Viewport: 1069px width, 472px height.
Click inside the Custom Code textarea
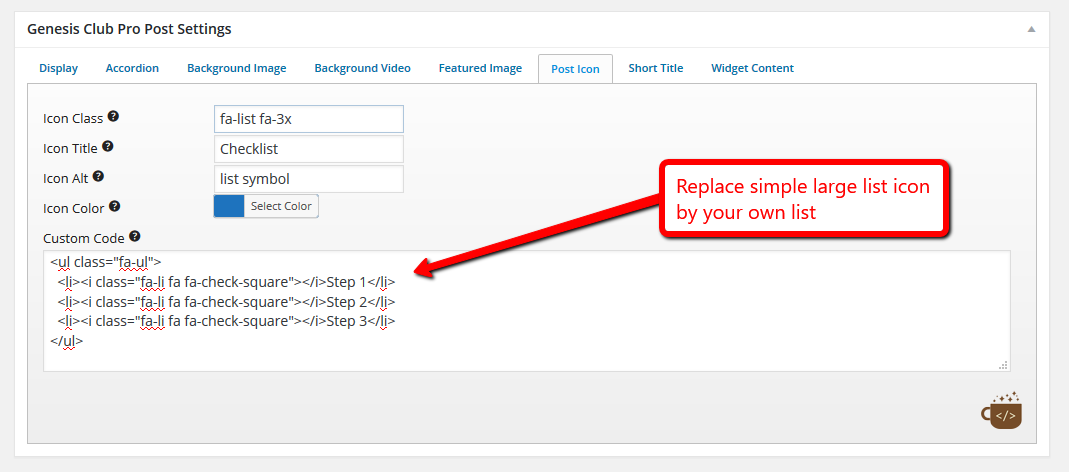coord(526,311)
